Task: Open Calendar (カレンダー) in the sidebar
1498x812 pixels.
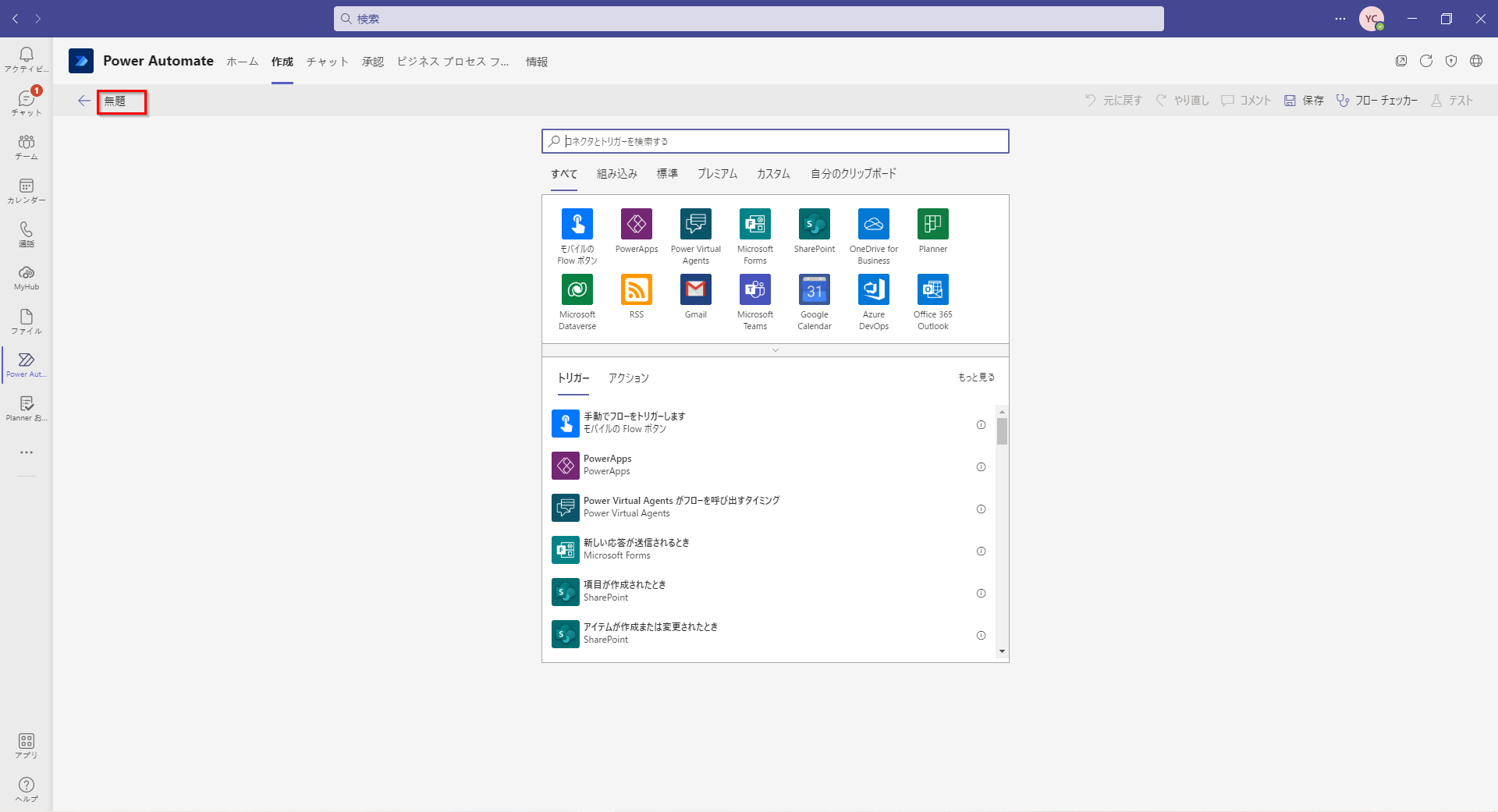Action: tap(27, 190)
